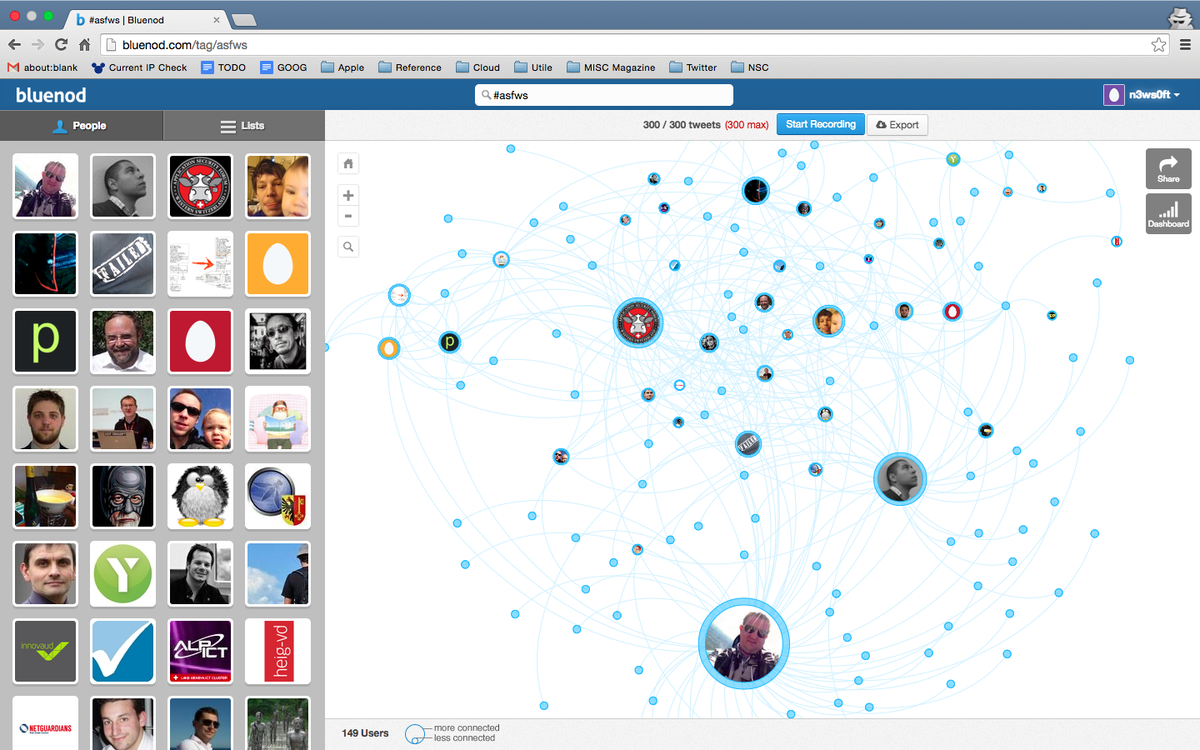Open the Utile bookmarks folder
The image size is (1200, 750).
534,68
